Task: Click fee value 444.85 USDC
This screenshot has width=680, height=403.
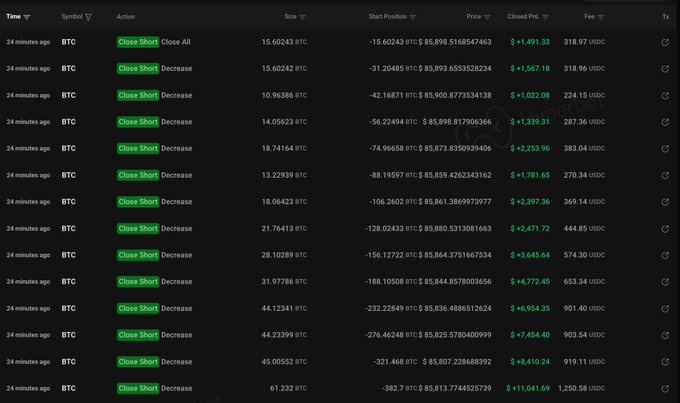Action: click(584, 229)
